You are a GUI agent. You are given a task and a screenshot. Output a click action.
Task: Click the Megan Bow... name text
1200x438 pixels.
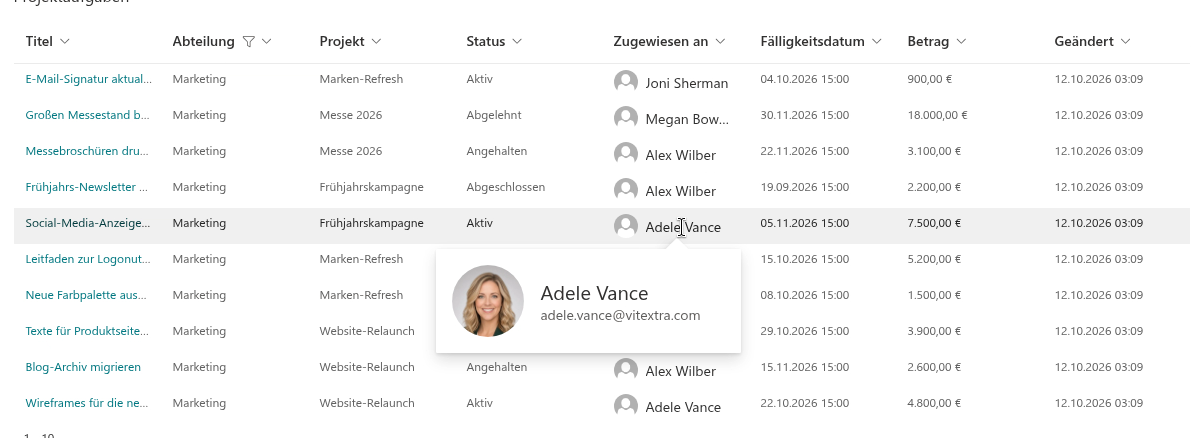[x=687, y=119]
